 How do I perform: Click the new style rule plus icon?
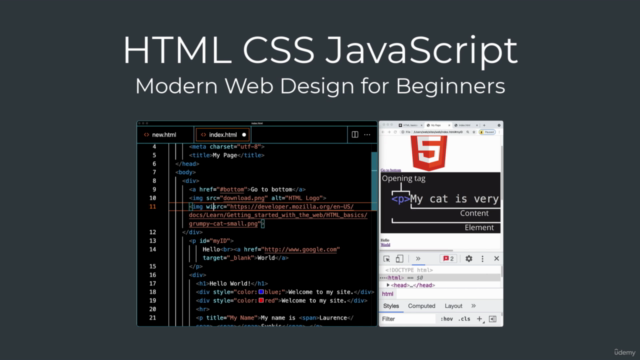(480, 319)
